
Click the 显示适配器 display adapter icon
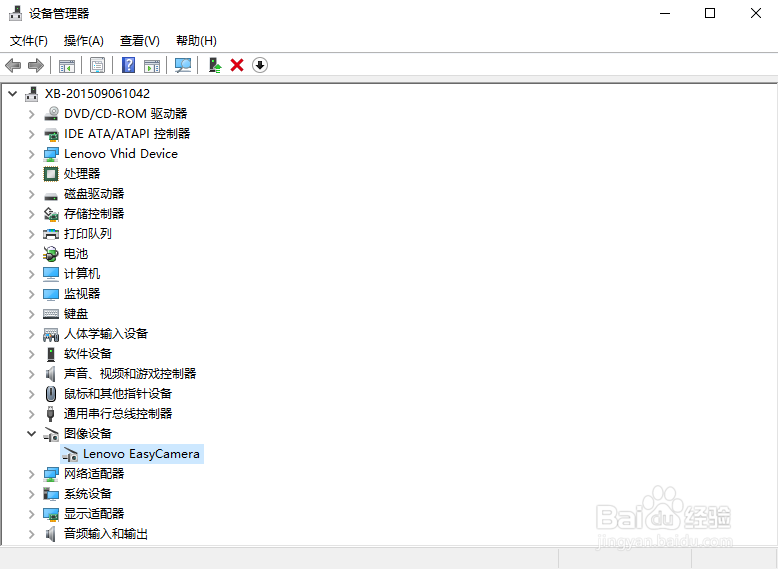(x=51, y=514)
